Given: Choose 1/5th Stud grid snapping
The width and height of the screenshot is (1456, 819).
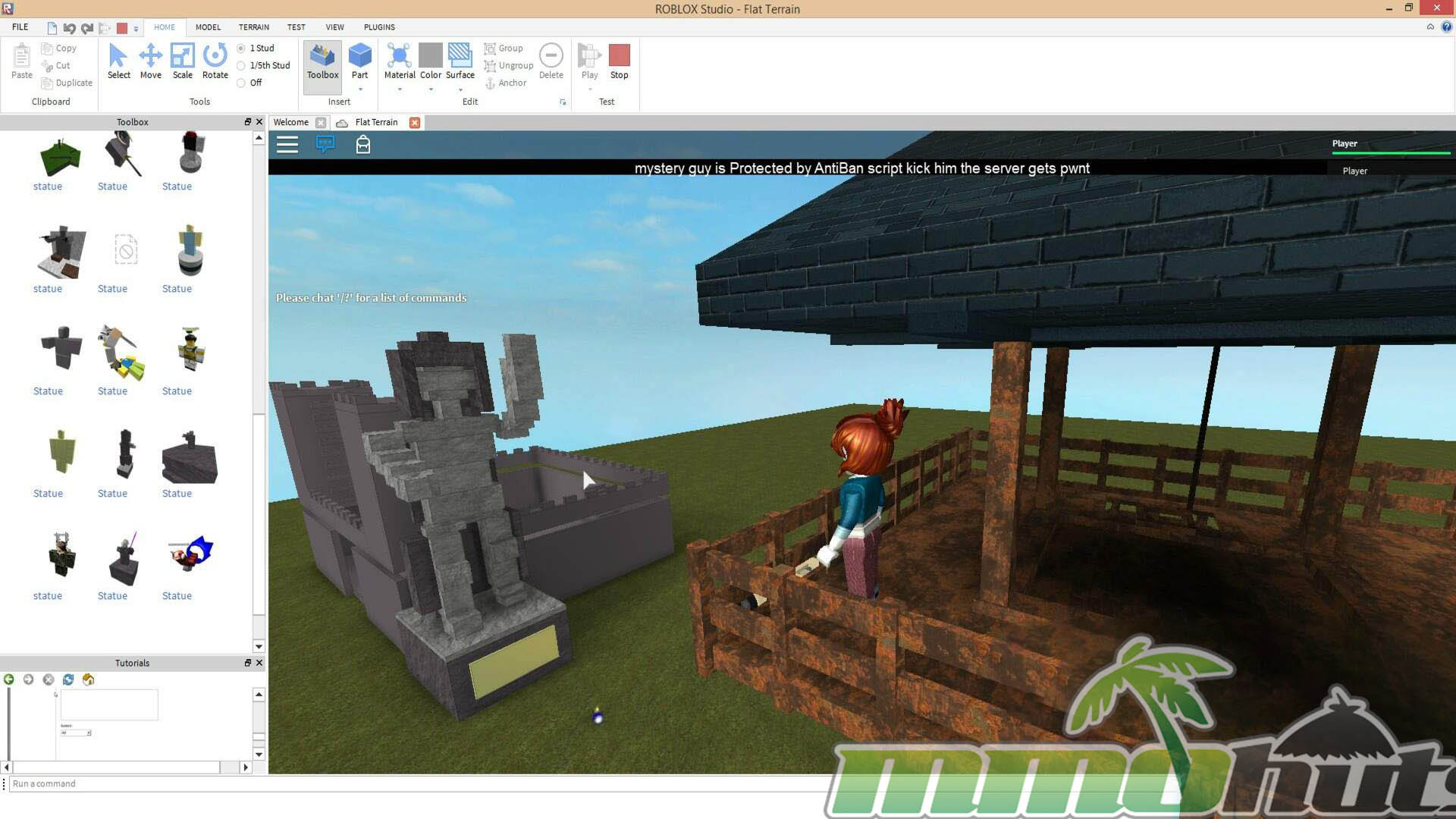Looking at the screenshot, I should (241, 65).
